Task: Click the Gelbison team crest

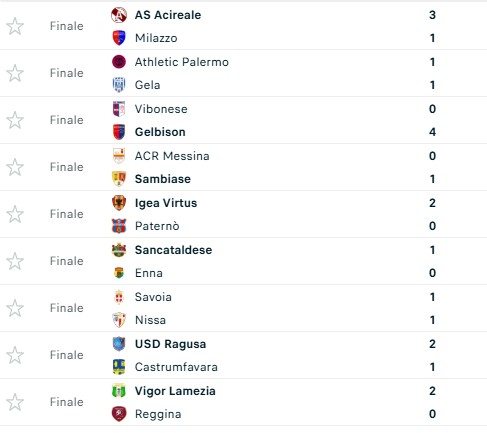Action: pos(119,132)
